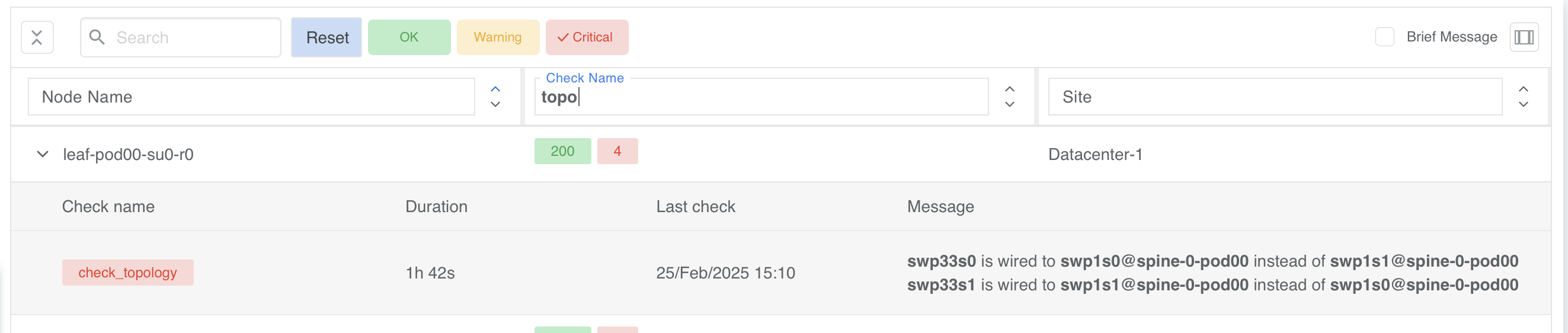Click the collapse-all rows icon

[37, 37]
